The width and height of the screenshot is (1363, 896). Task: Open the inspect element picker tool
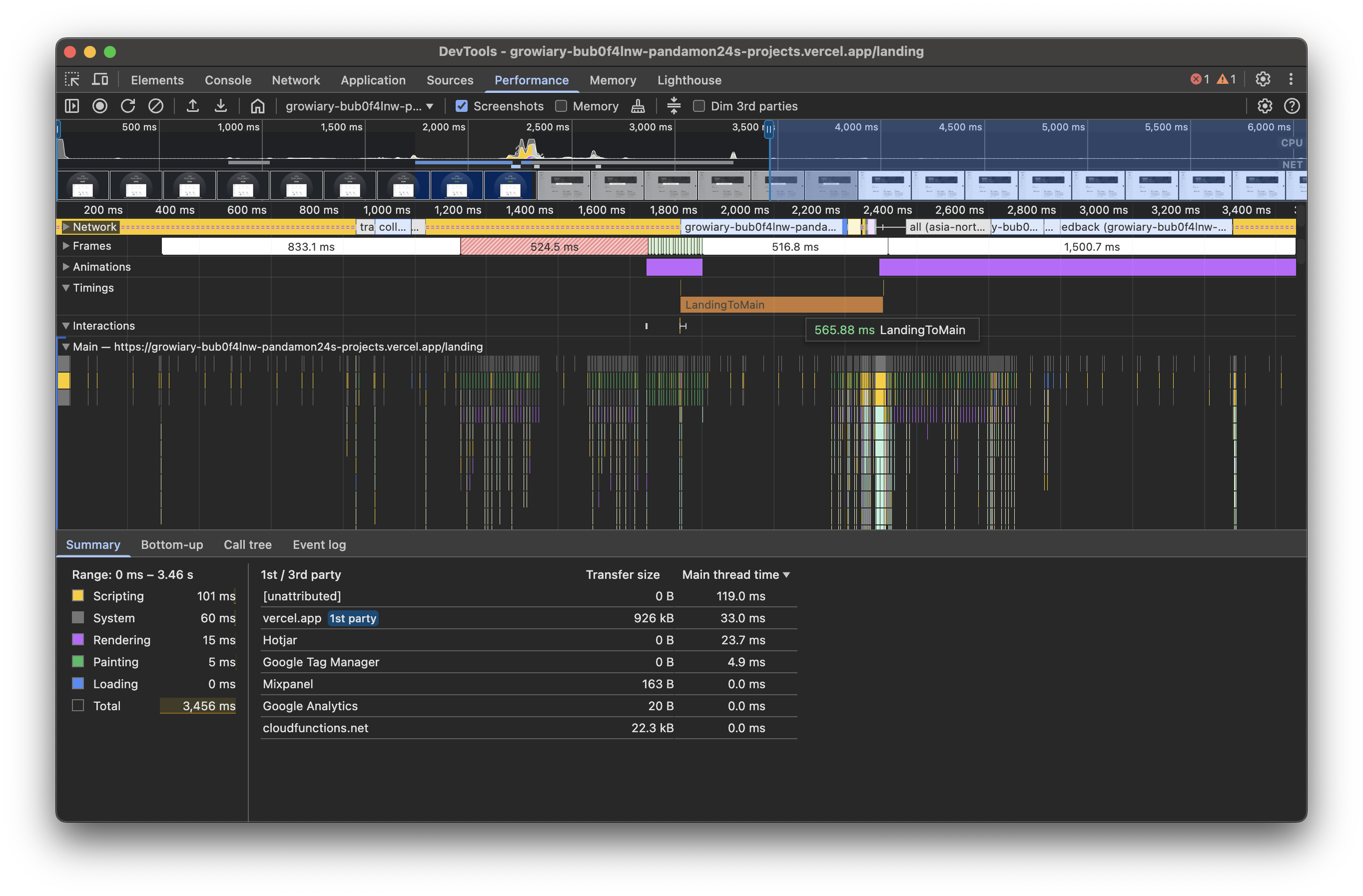[x=72, y=79]
